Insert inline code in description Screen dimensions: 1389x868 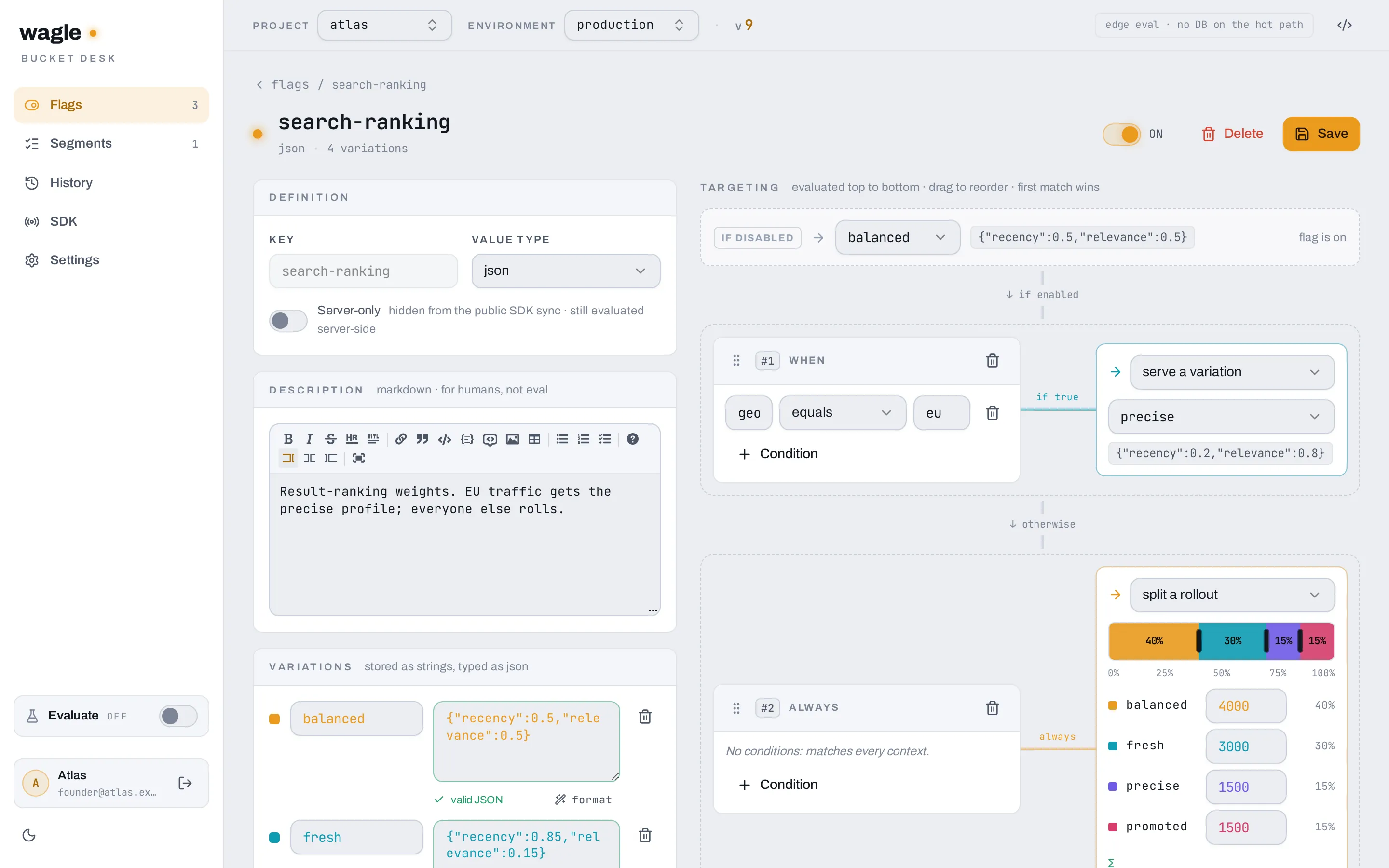(445, 439)
